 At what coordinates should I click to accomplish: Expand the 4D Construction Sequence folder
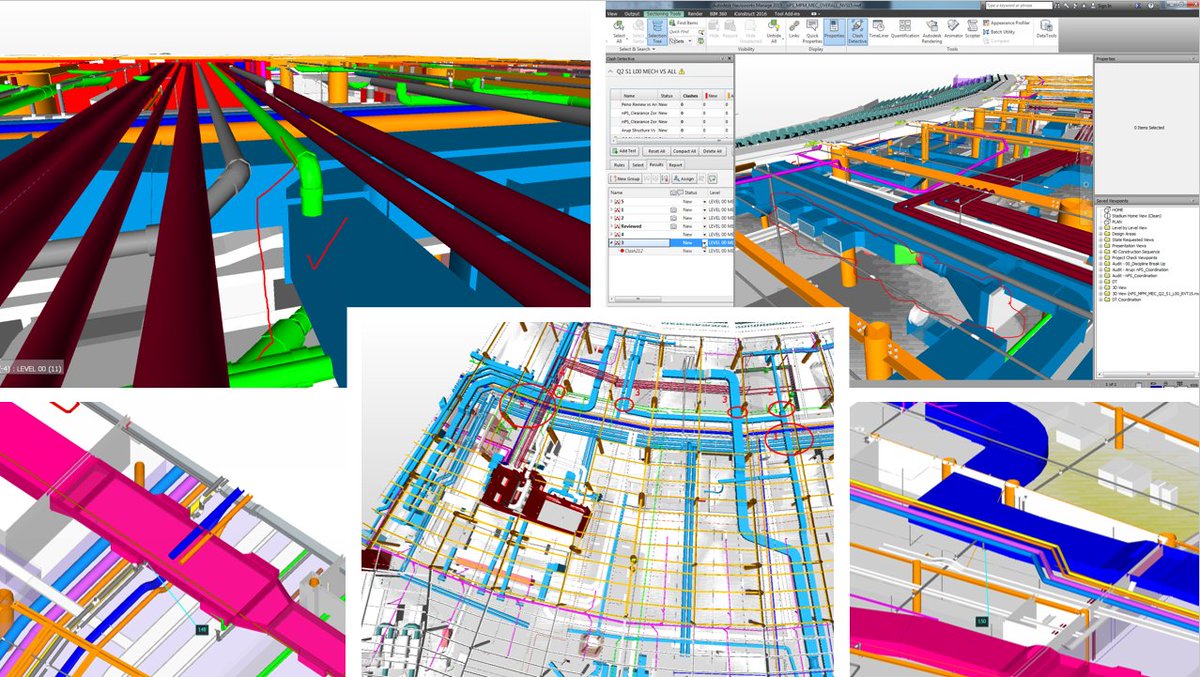click(x=1101, y=252)
